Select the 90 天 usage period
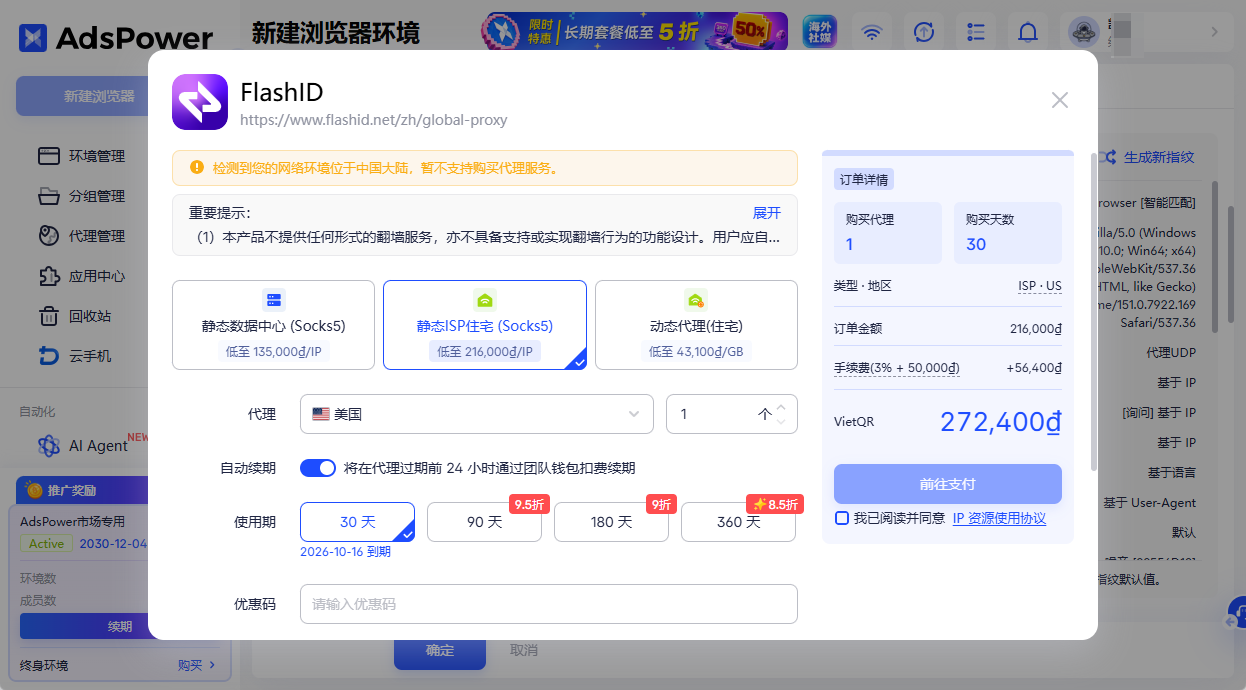This screenshot has height=690, width=1246. click(484, 522)
